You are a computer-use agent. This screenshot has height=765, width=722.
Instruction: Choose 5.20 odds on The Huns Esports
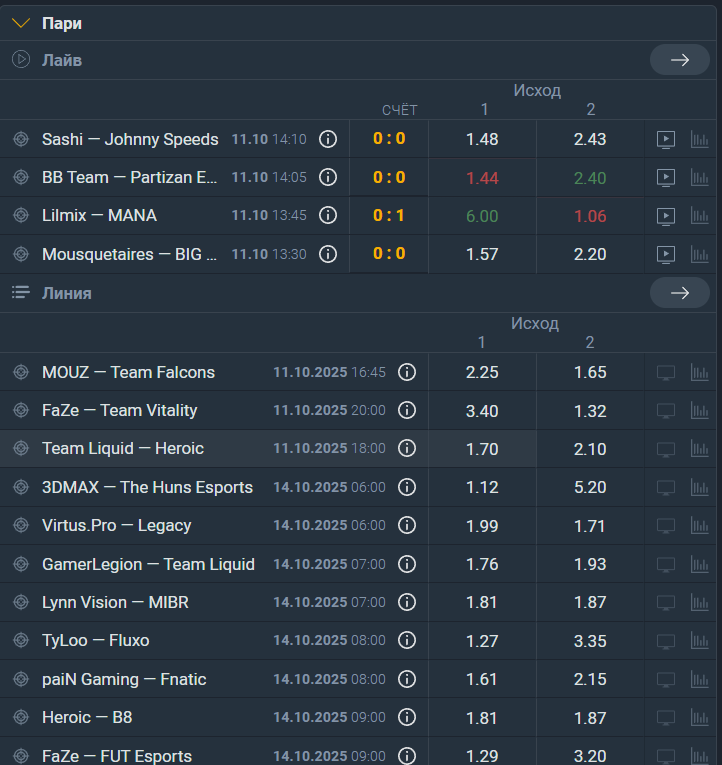tap(590, 487)
